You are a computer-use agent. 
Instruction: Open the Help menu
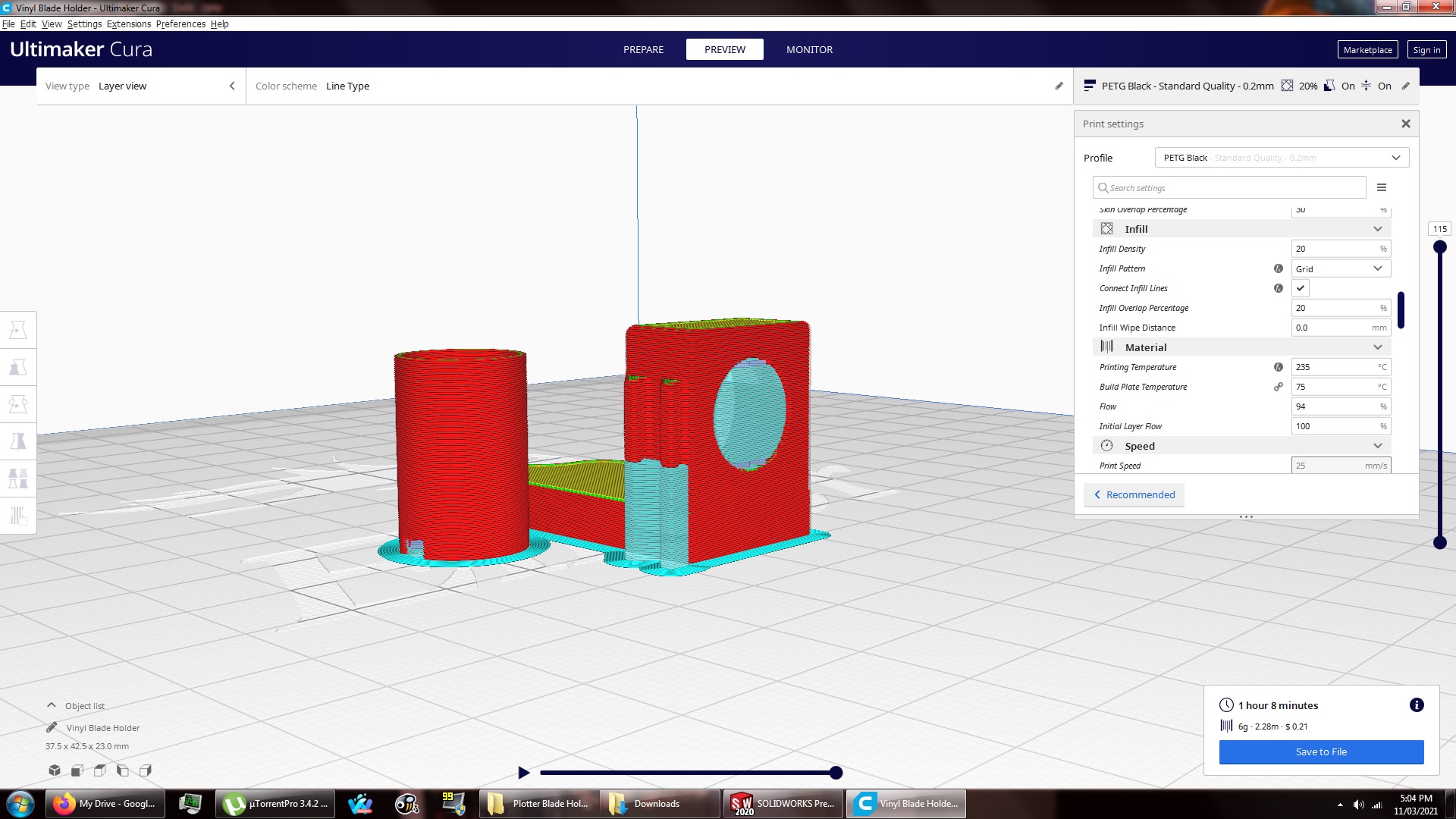tap(219, 24)
